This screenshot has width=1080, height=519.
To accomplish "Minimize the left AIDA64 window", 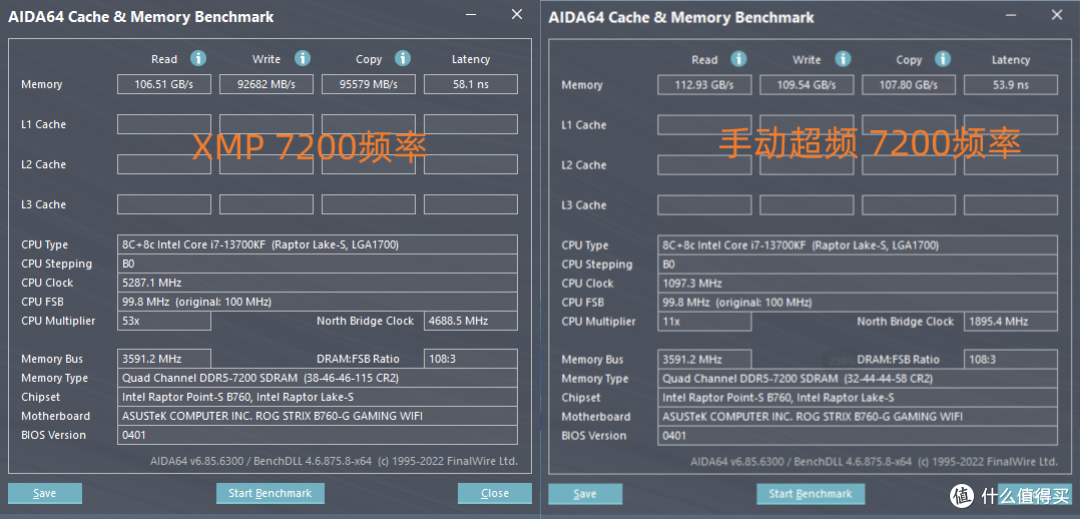I will click(470, 14).
